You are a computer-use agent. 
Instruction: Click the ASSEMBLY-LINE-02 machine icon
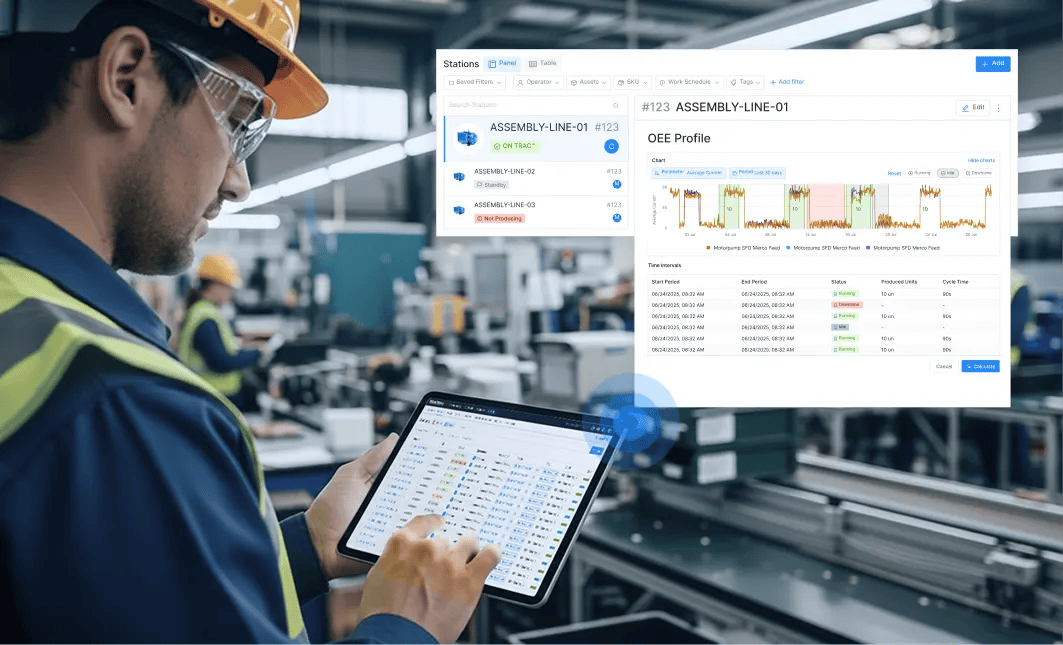[459, 177]
